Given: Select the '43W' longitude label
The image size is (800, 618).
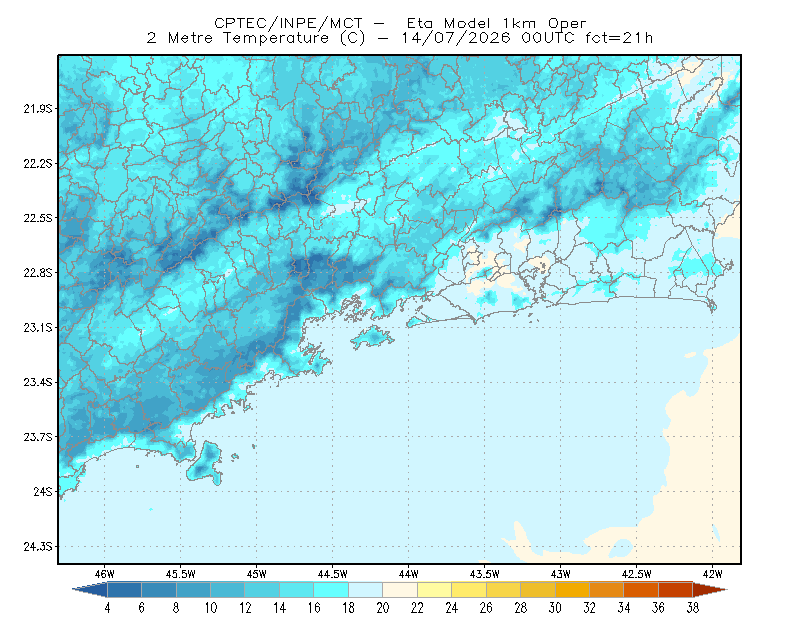Looking at the screenshot, I should point(561,574).
